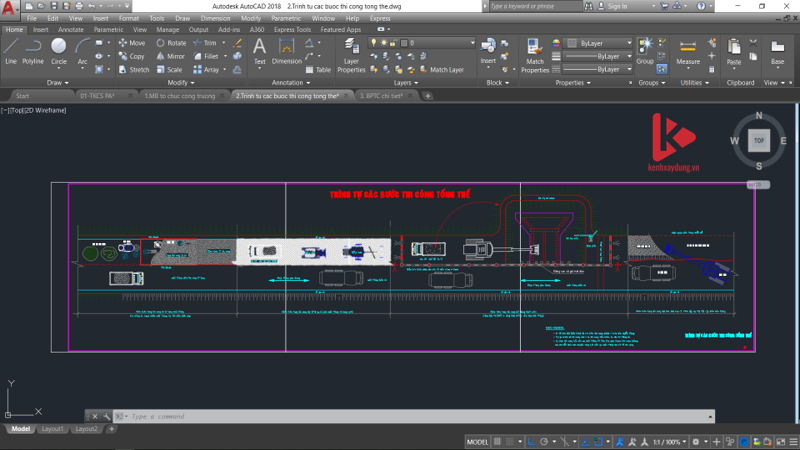Toggle MODEL space button in status bar

[478, 441]
